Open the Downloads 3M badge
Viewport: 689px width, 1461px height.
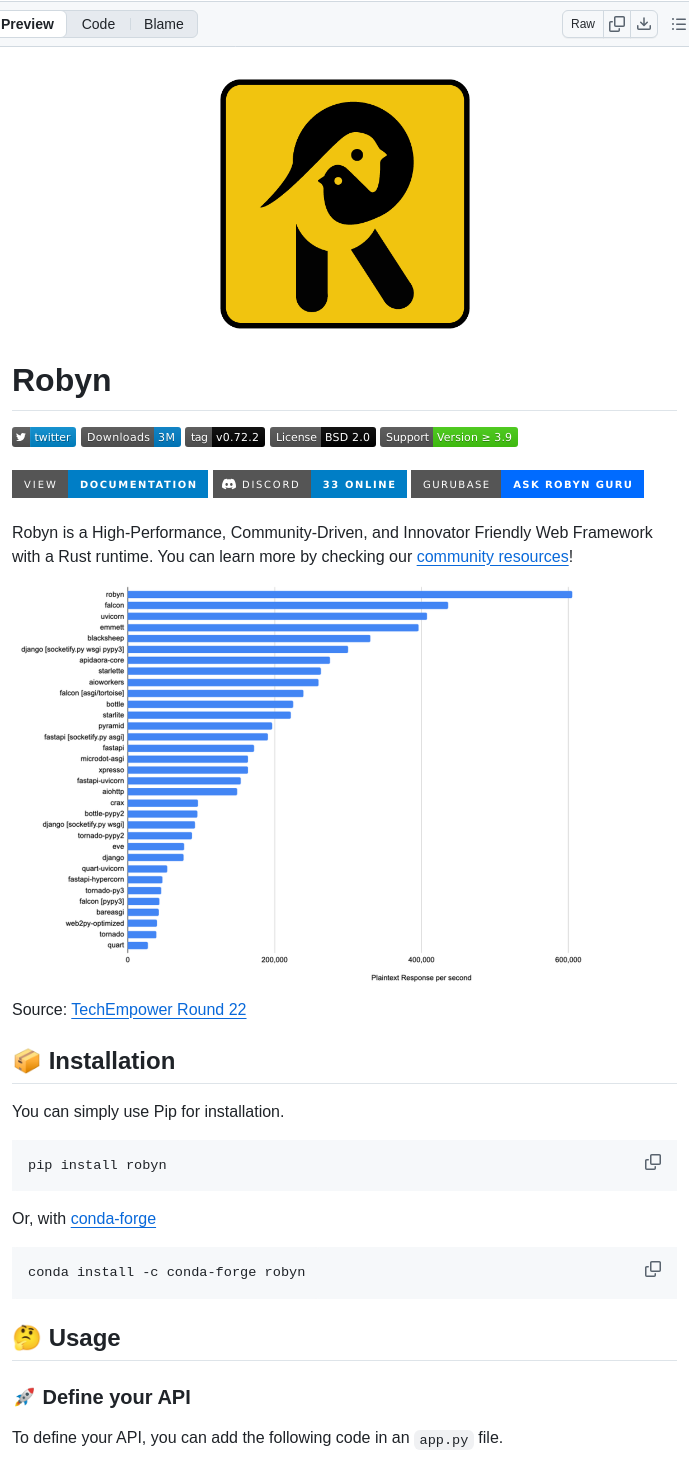coord(131,437)
